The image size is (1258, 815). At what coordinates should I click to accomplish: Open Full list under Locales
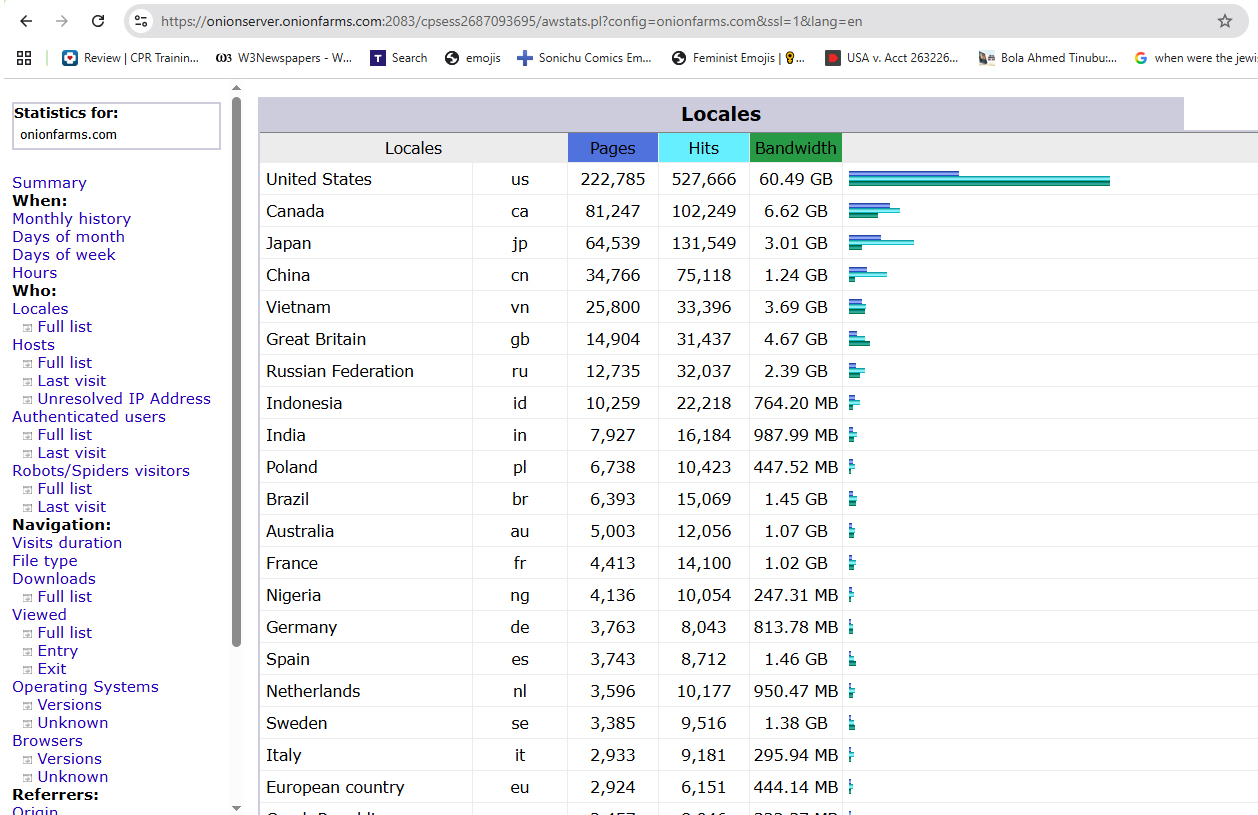tap(64, 327)
